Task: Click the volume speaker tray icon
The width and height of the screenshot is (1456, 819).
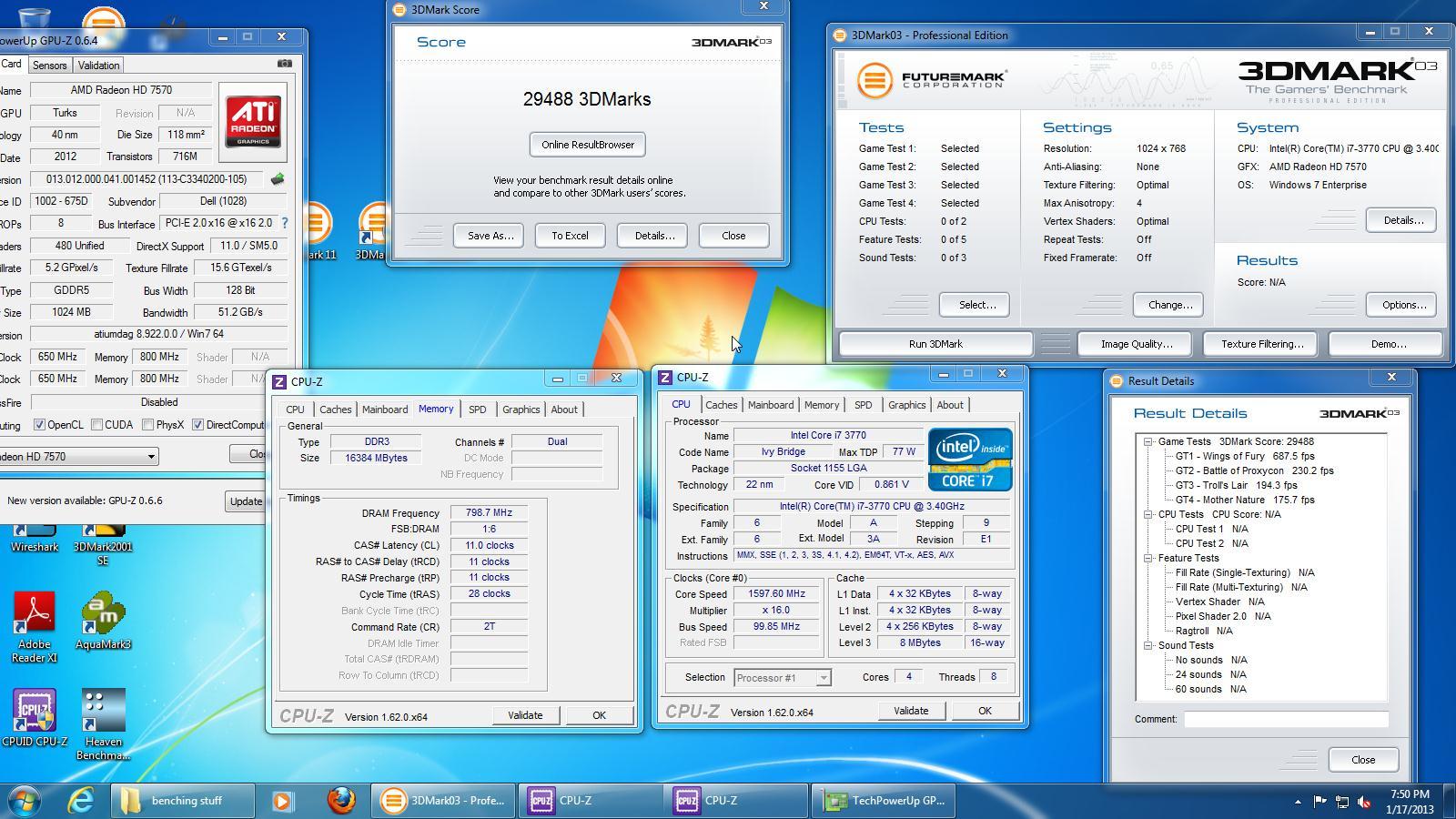Action: [x=1364, y=802]
